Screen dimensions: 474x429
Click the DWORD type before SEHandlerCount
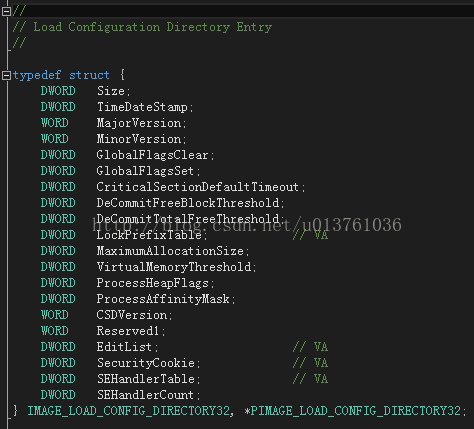pos(58,395)
